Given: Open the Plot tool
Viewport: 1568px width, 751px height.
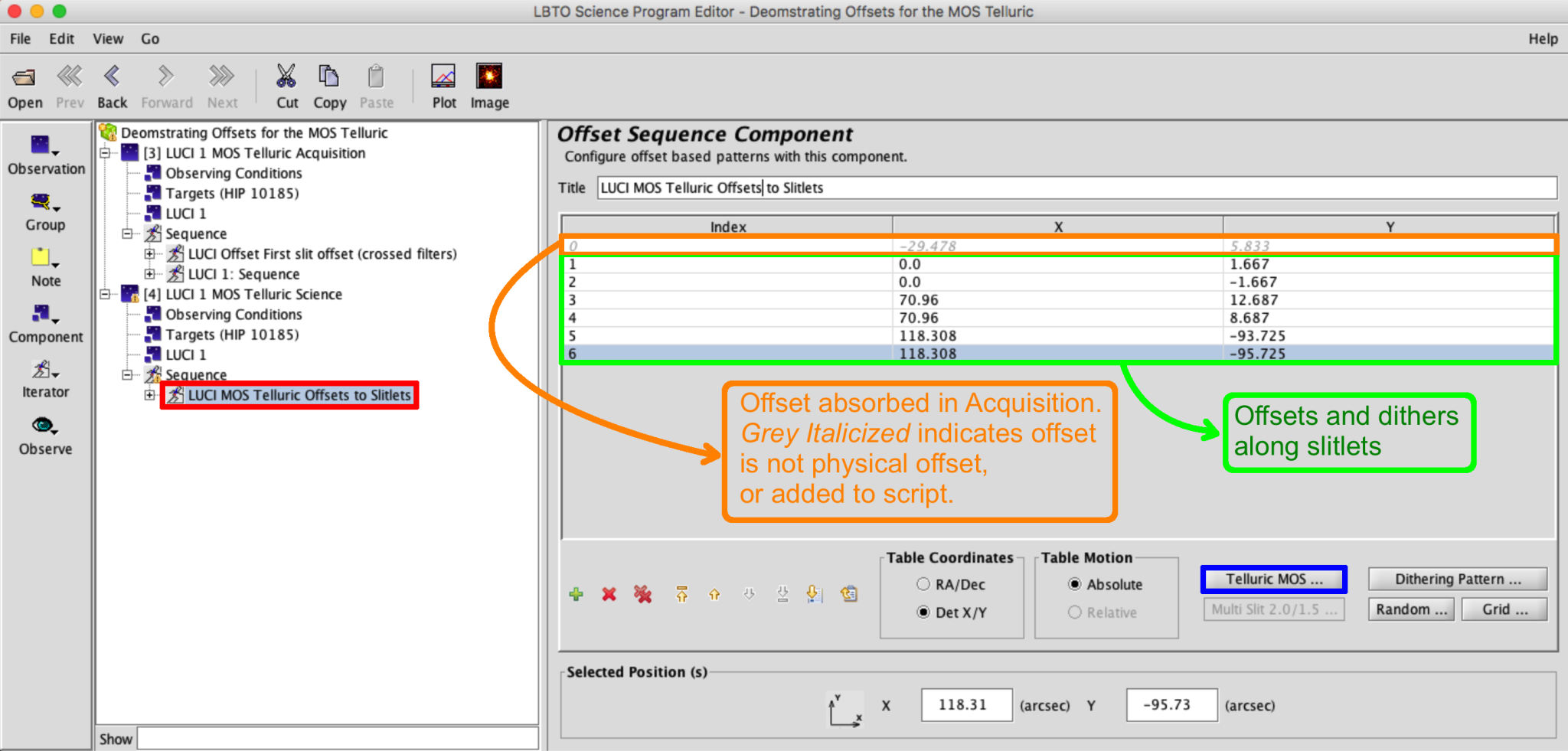Looking at the screenshot, I should (444, 87).
